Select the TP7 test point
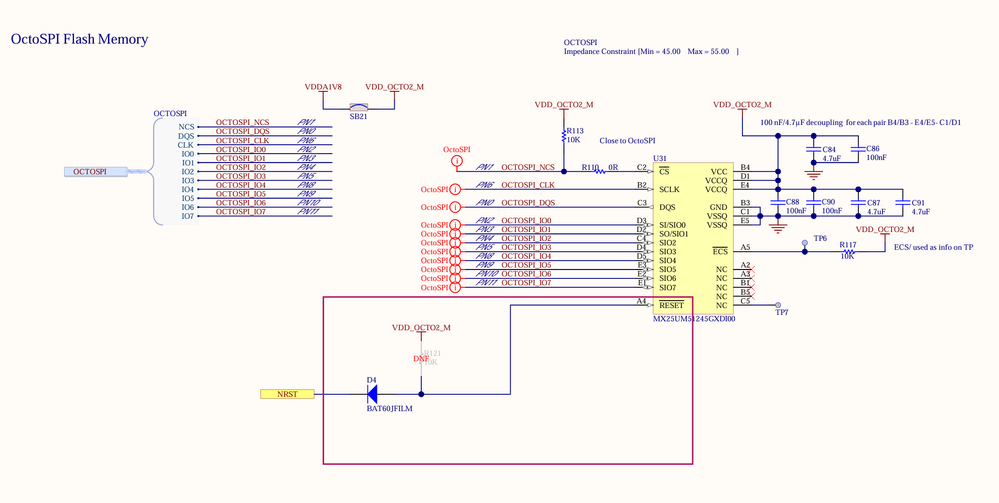Viewport: 999px width, 503px height. (777, 305)
